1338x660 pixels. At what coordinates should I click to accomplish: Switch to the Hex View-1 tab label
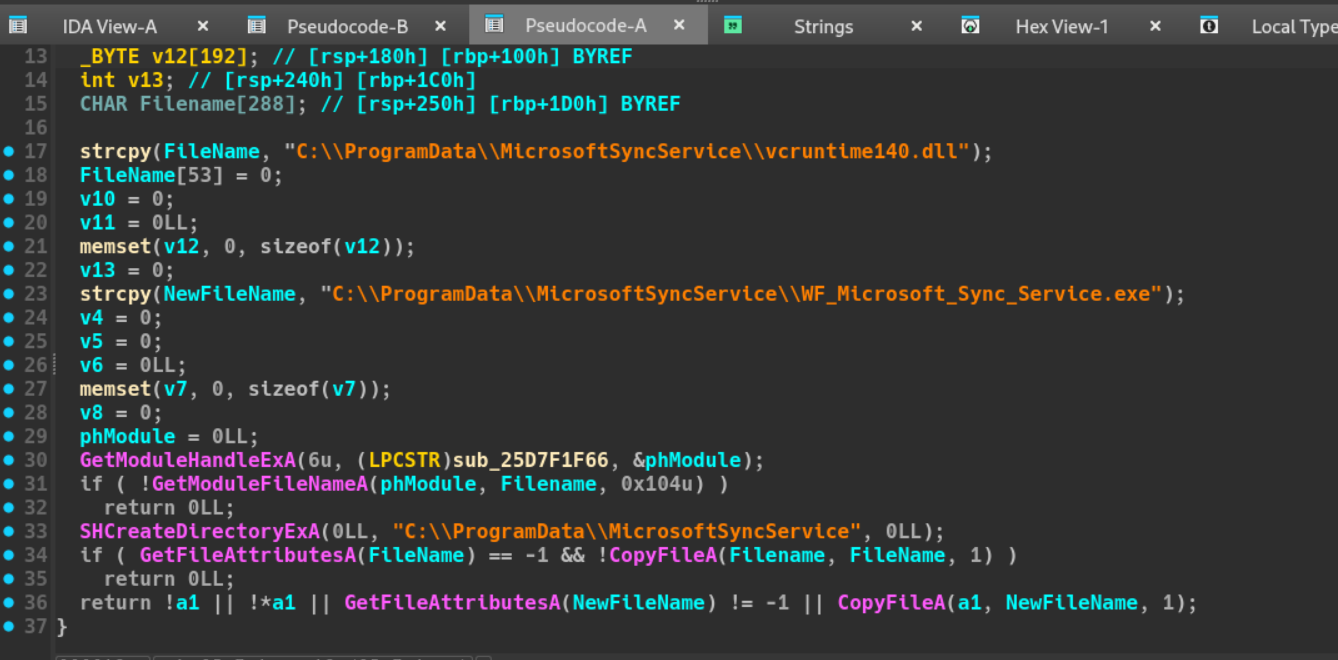point(1061,27)
